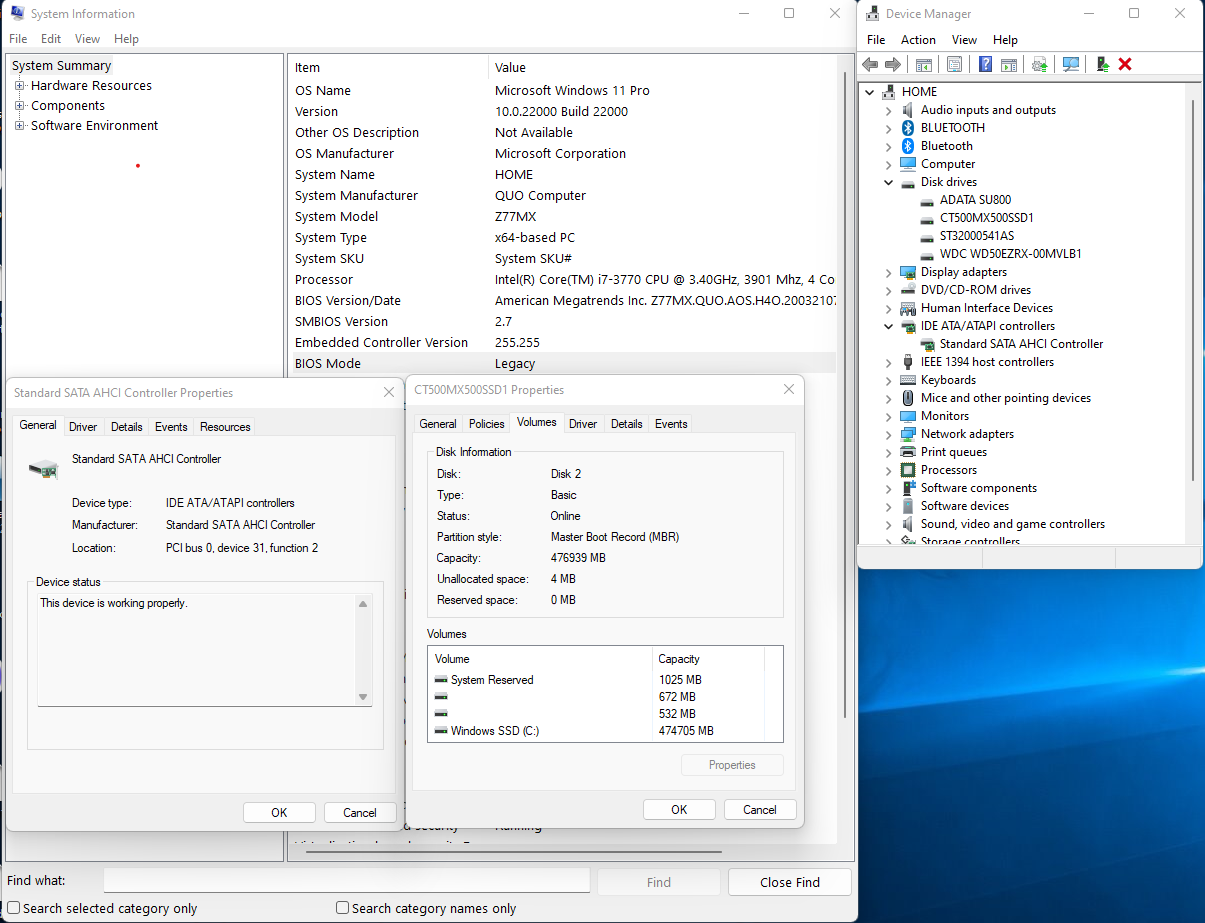Open View menu in Device Manager
This screenshot has width=1205, height=923.
(964, 40)
